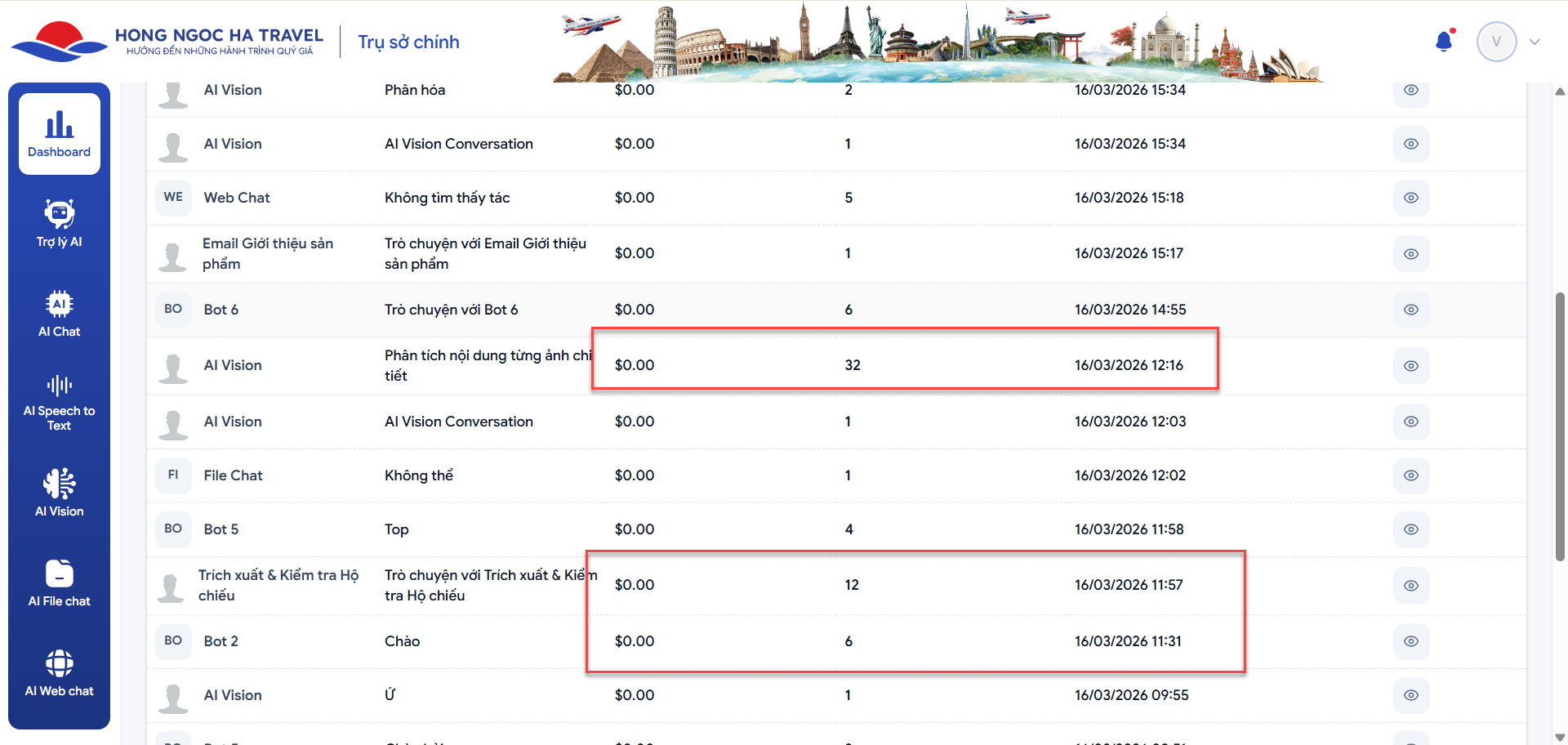1568x745 pixels.
Task: View the Bot 6 conversation with eye icon
Action: click(1410, 310)
